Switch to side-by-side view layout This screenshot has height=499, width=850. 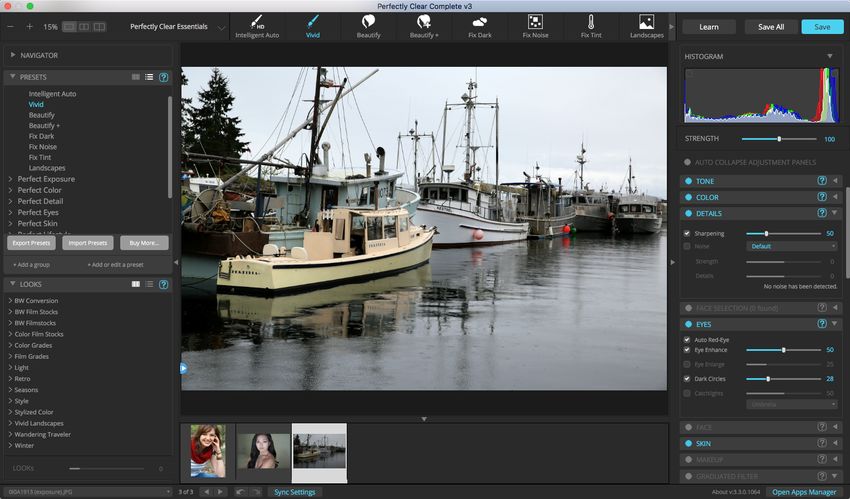coord(84,27)
